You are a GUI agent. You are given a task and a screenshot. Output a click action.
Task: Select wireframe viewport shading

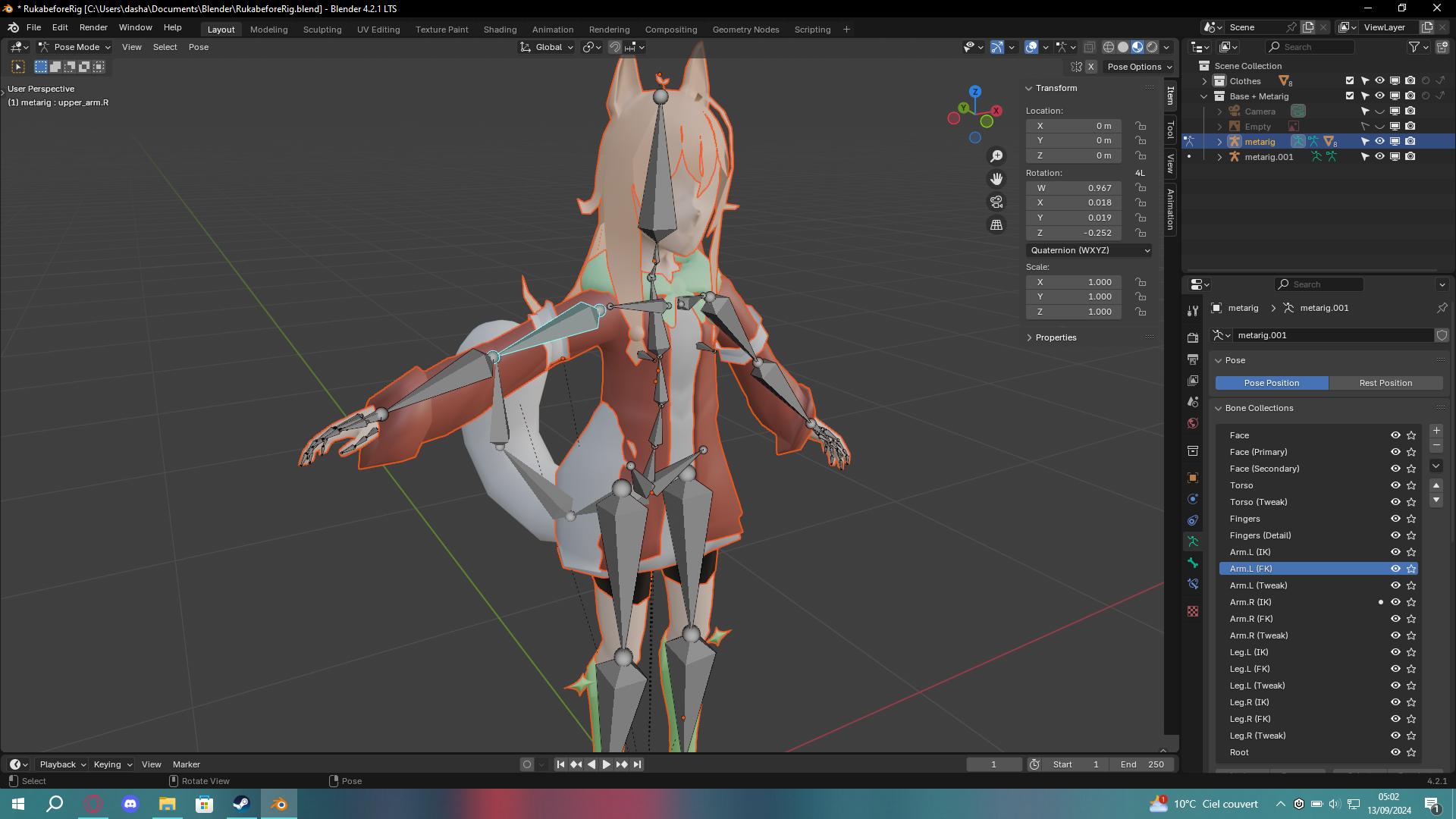click(1109, 47)
